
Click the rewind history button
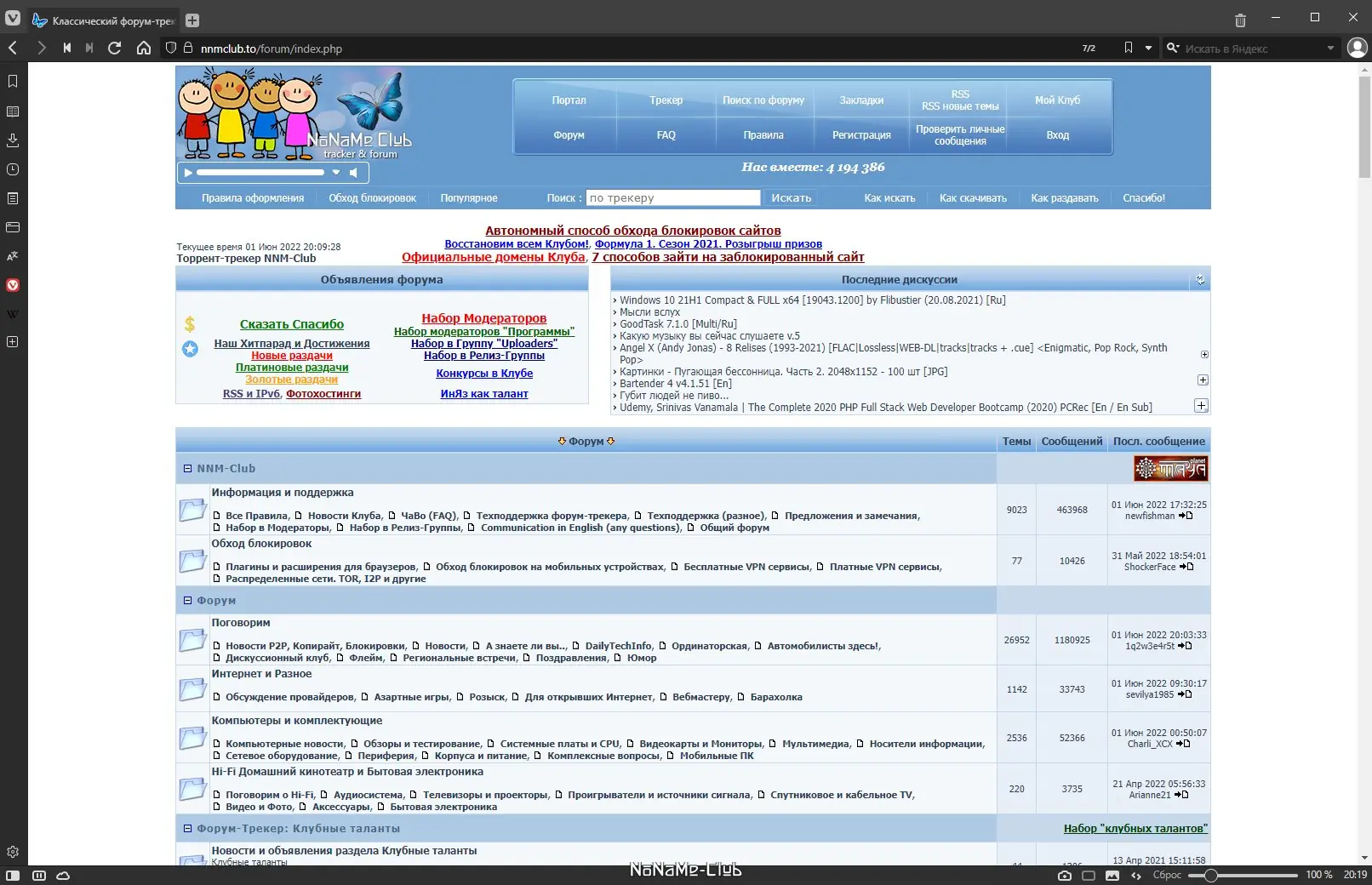pyautogui.click(x=66, y=48)
